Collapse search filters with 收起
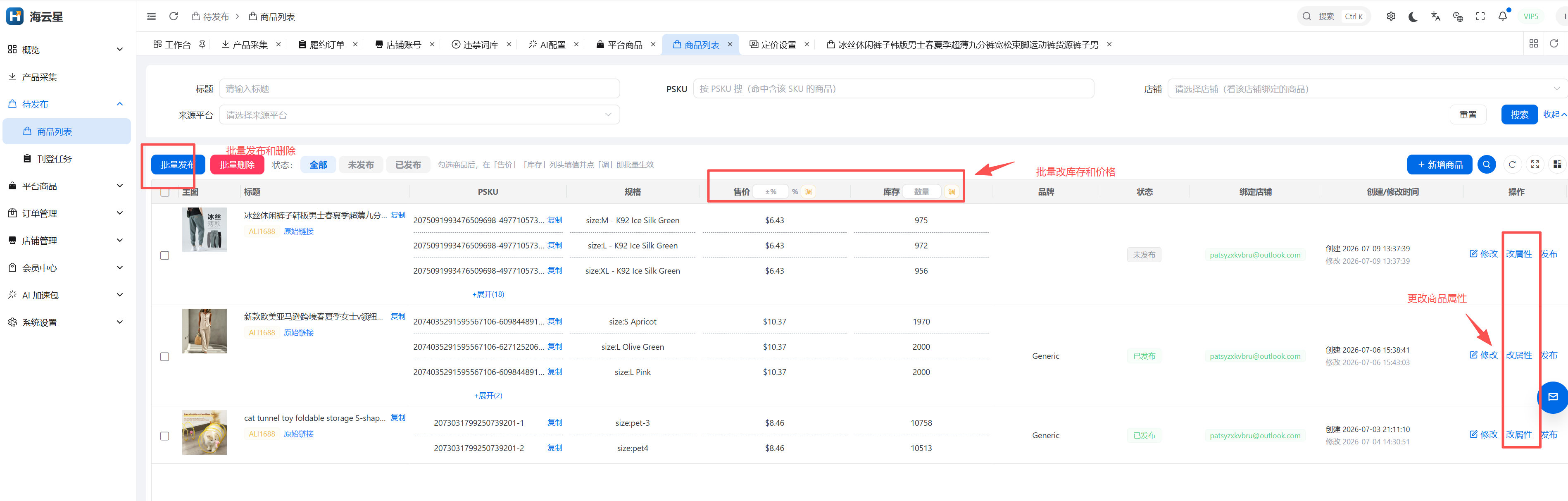This screenshot has width=1568, height=501. point(1555,115)
